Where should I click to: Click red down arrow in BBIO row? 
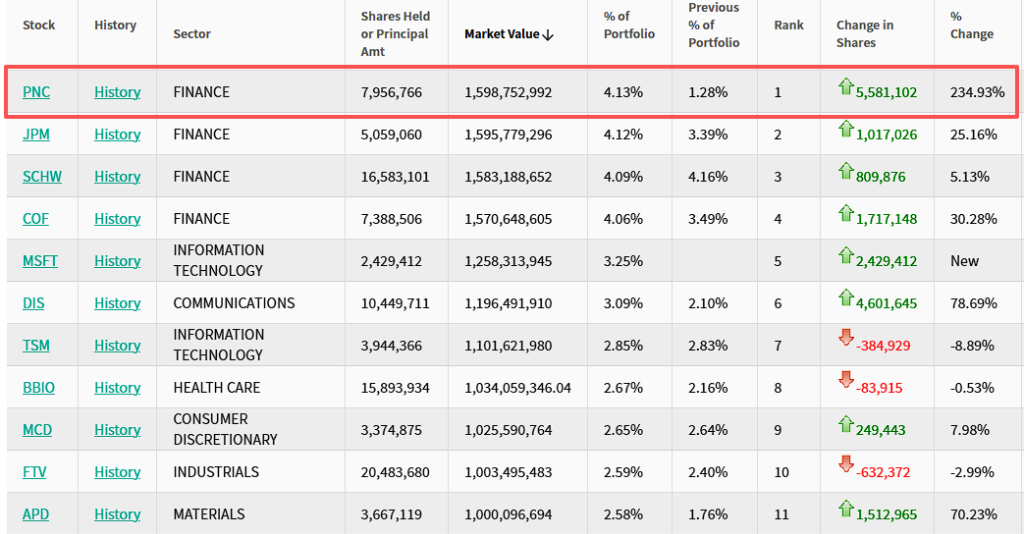(x=845, y=382)
